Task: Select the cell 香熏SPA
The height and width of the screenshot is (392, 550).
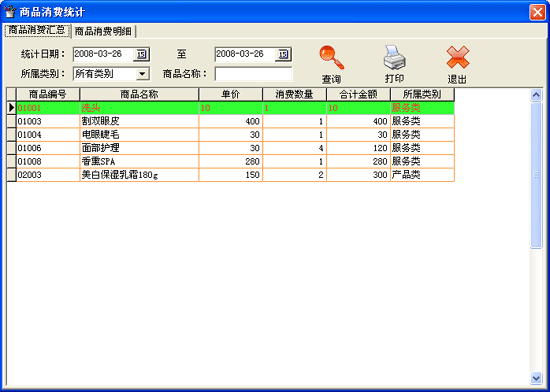Action: pyautogui.click(x=139, y=161)
